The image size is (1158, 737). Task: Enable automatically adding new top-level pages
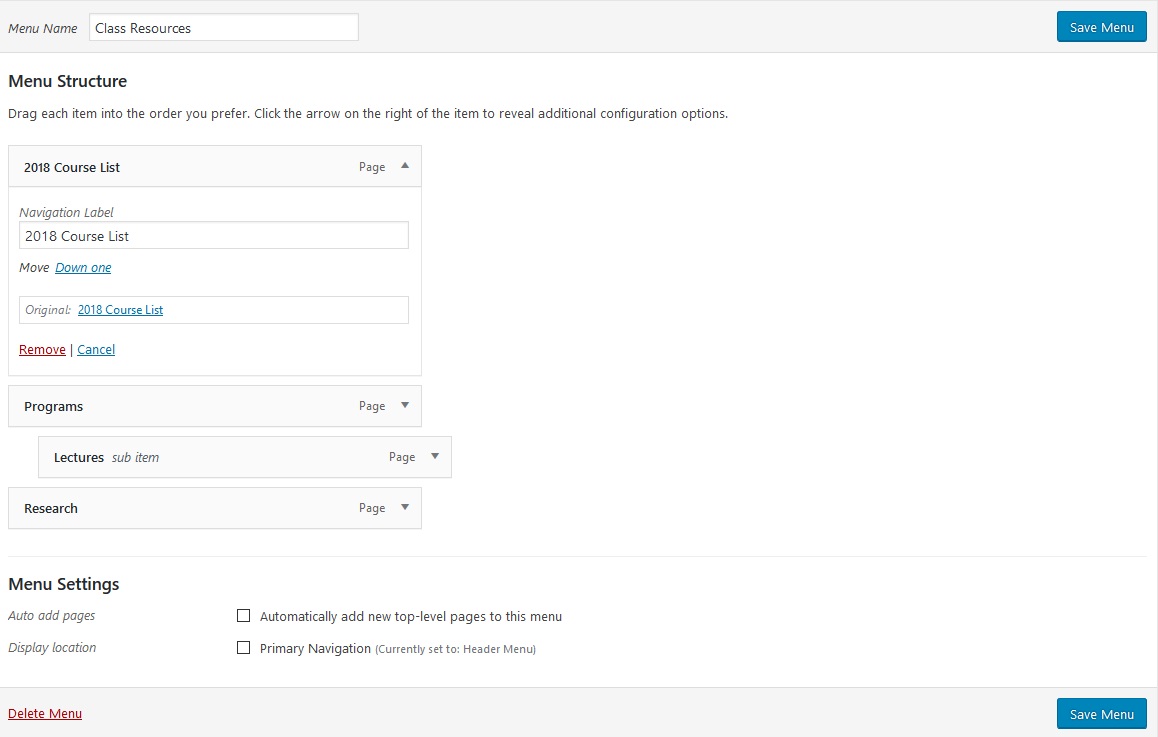pyautogui.click(x=243, y=615)
